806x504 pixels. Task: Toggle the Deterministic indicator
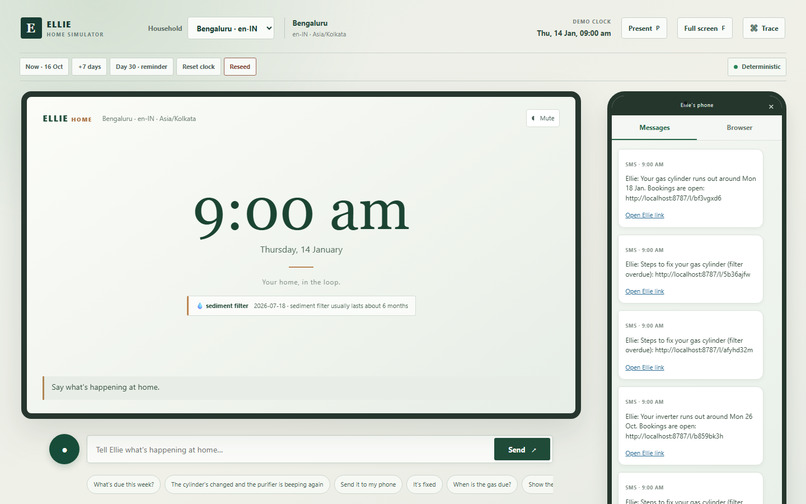[x=757, y=67]
